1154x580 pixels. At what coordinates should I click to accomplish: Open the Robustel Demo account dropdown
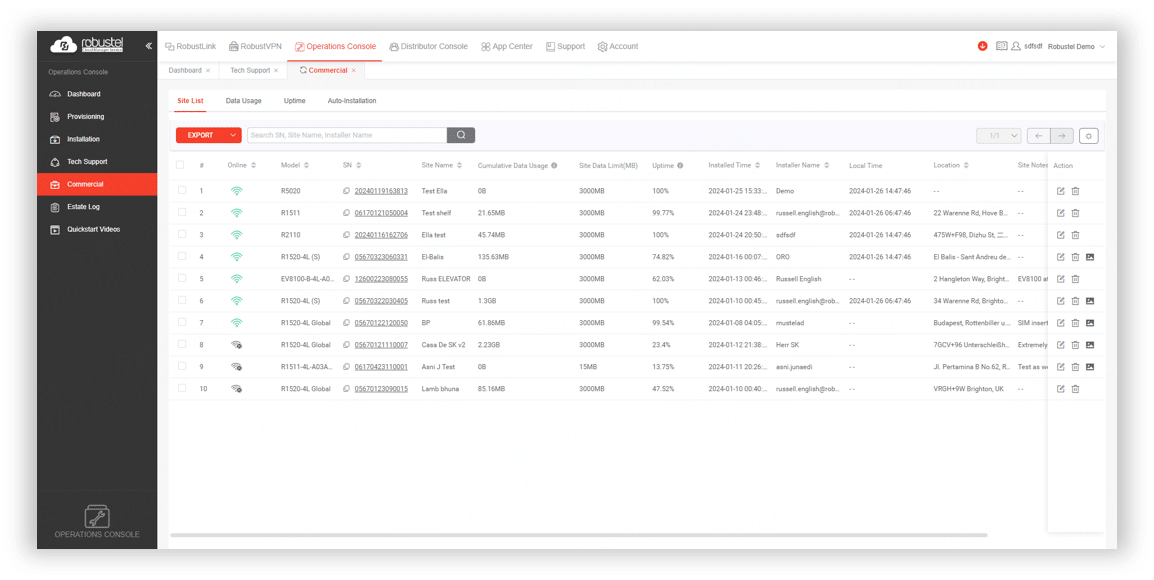(1077, 46)
